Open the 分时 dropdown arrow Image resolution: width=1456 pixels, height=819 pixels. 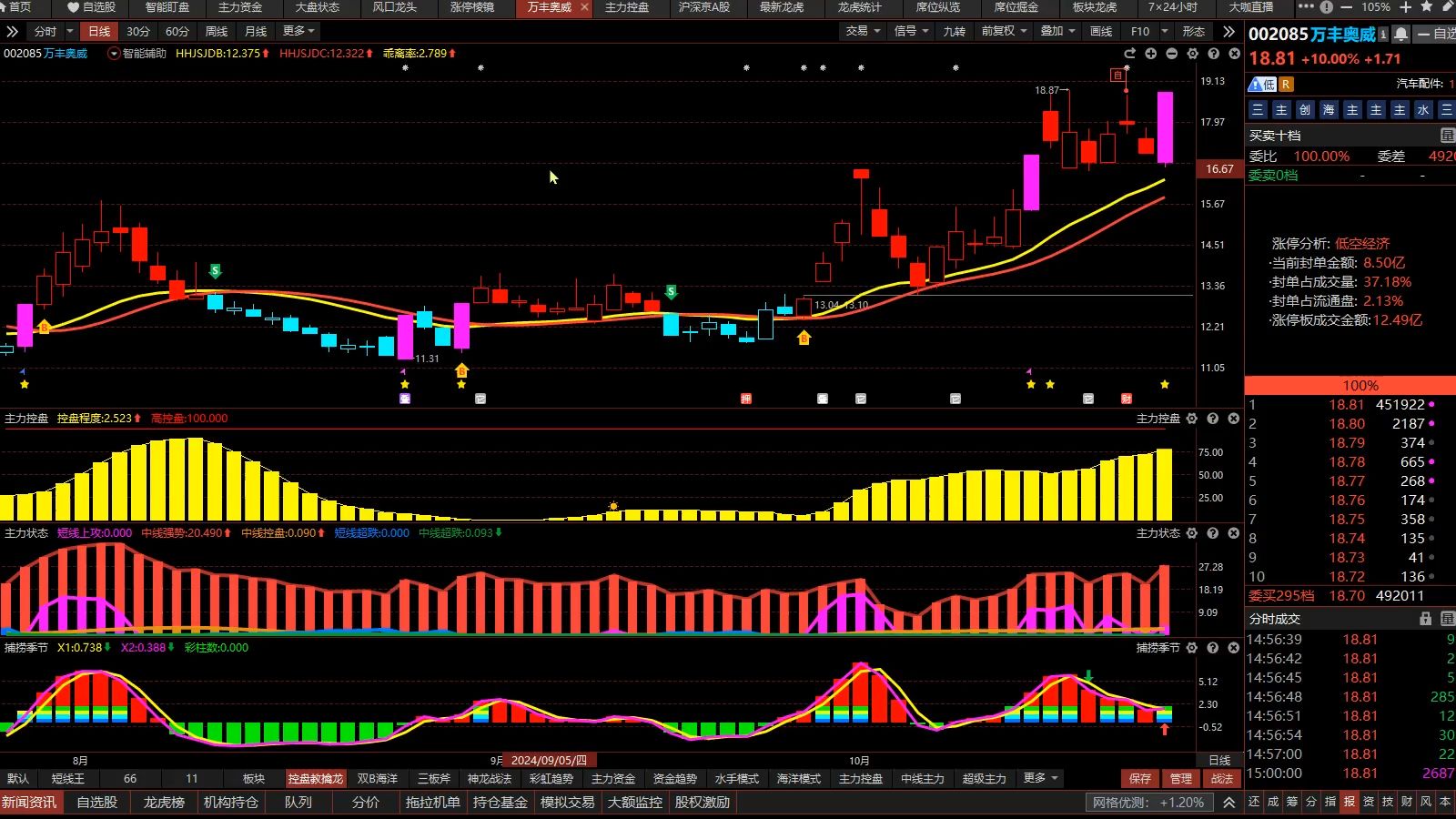click(x=70, y=31)
